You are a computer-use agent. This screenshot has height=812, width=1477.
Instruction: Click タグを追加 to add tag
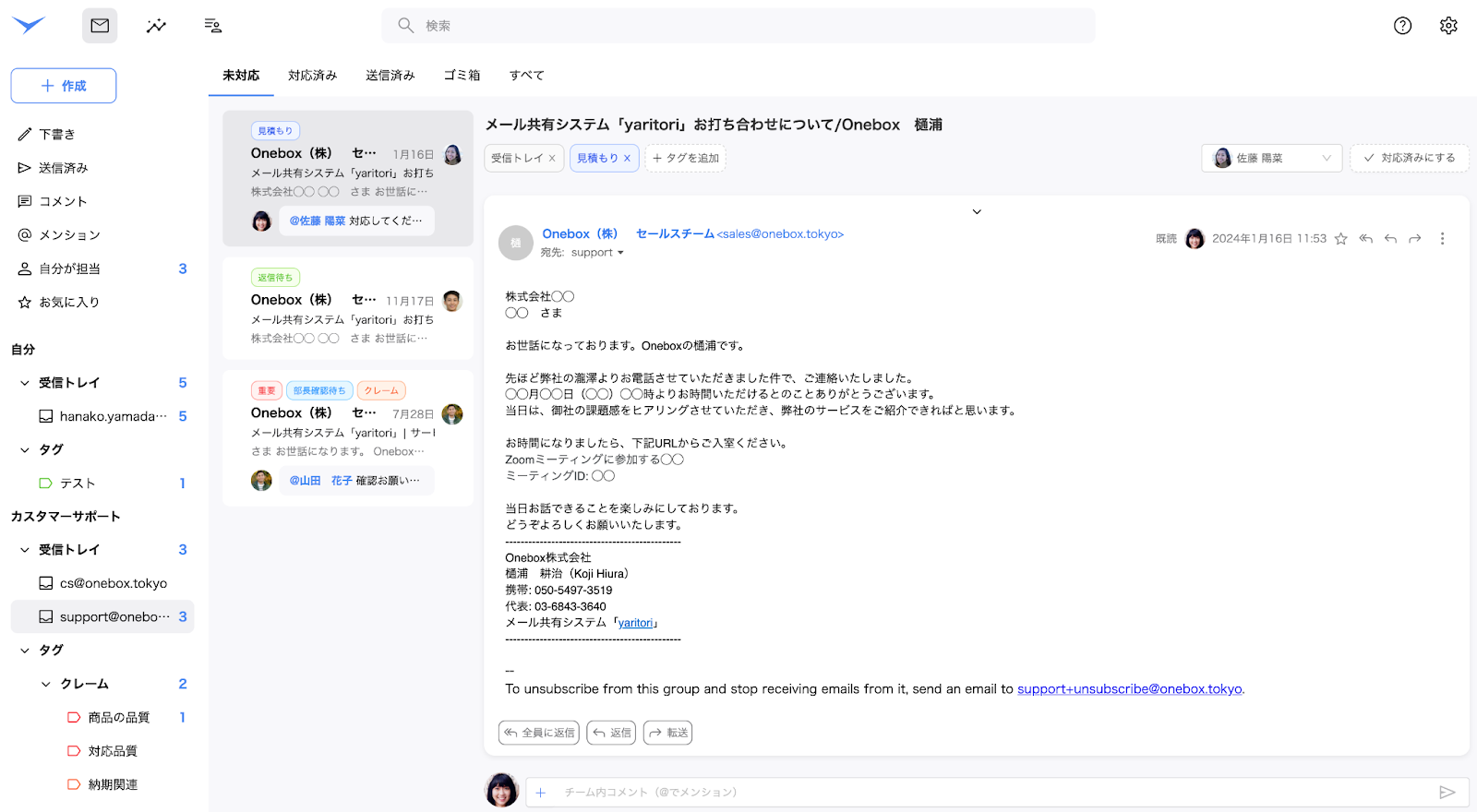point(685,159)
